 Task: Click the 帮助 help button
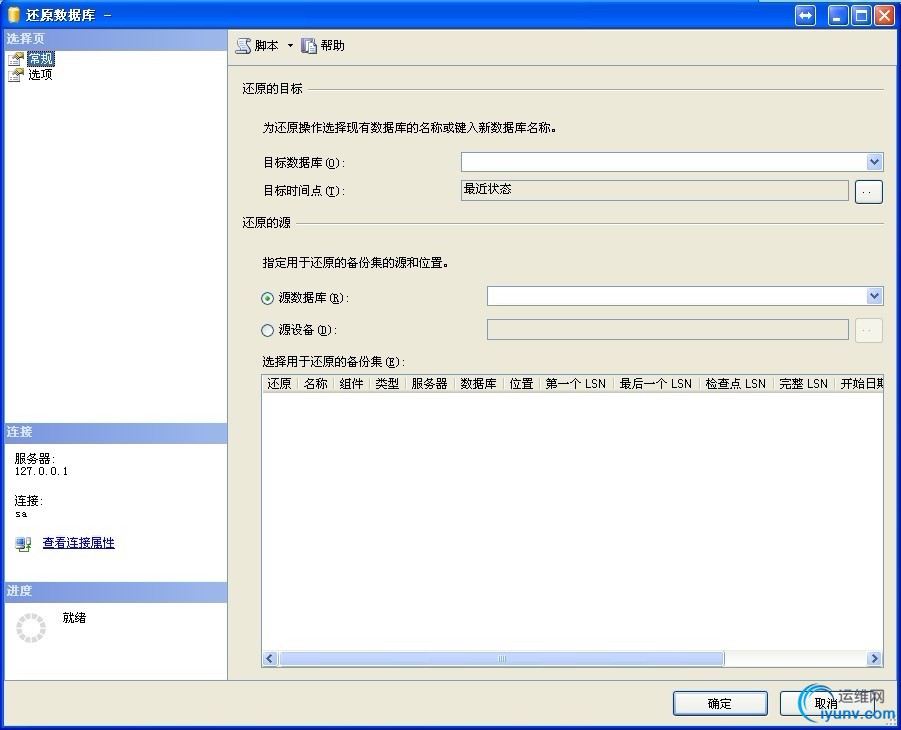324,45
